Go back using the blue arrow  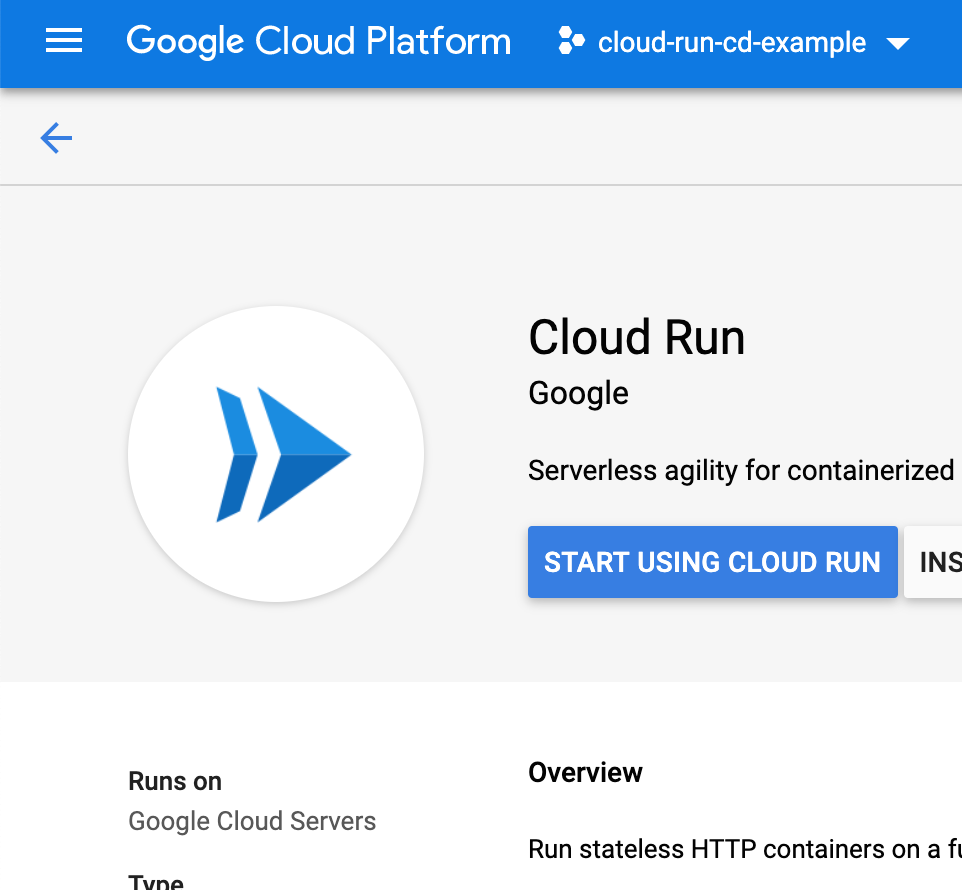(x=56, y=138)
